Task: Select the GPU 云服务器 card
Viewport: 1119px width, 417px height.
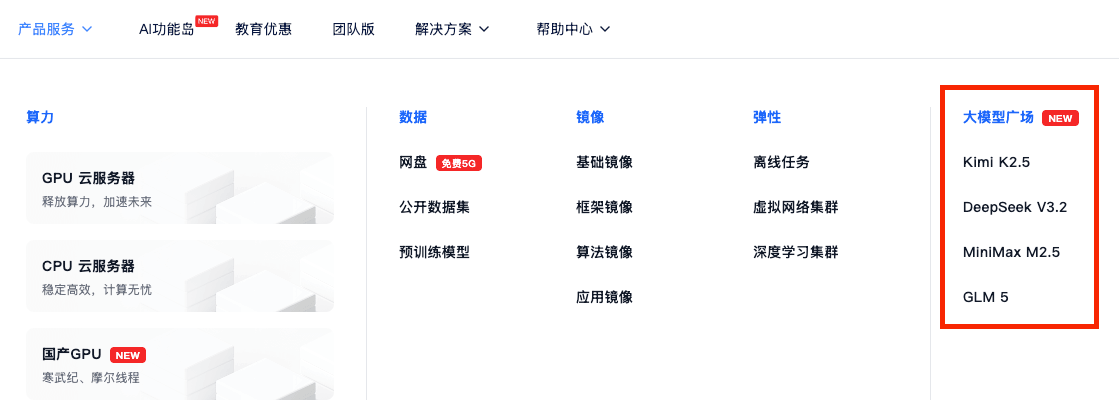Action: point(180,188)
